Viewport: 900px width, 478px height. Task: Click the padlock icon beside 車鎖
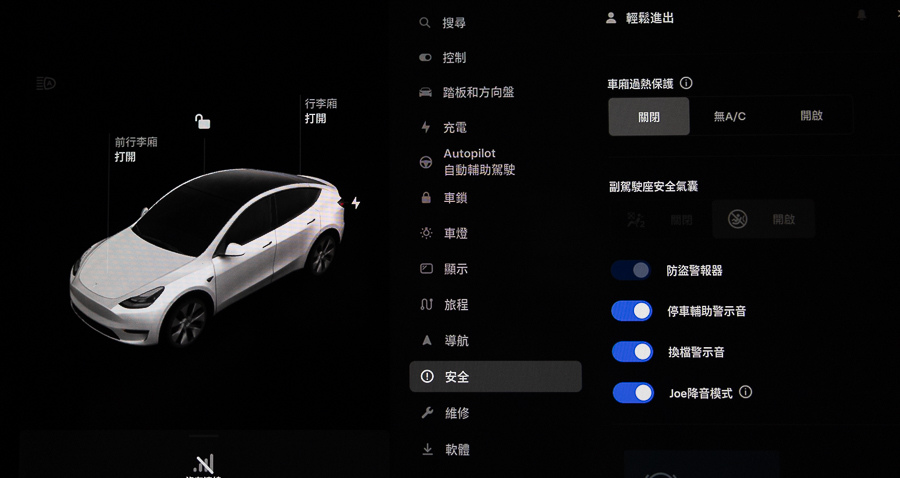tap(426, 198)
